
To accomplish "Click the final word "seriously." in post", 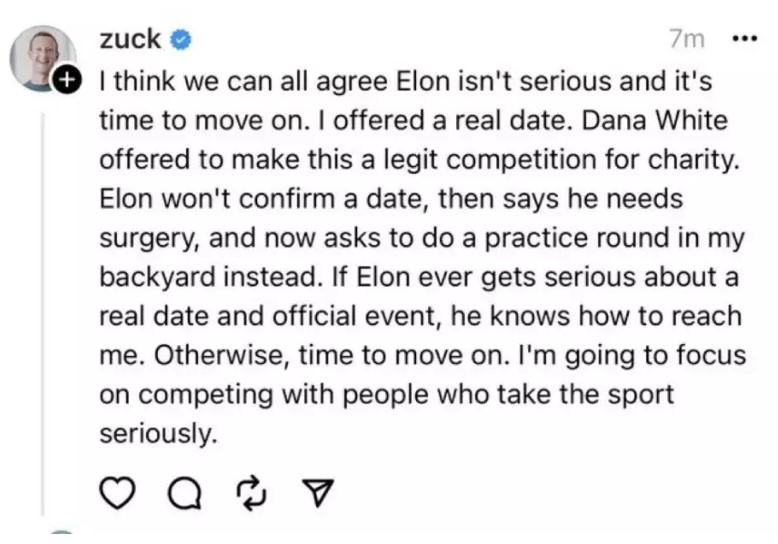I will tap(158, 434).
